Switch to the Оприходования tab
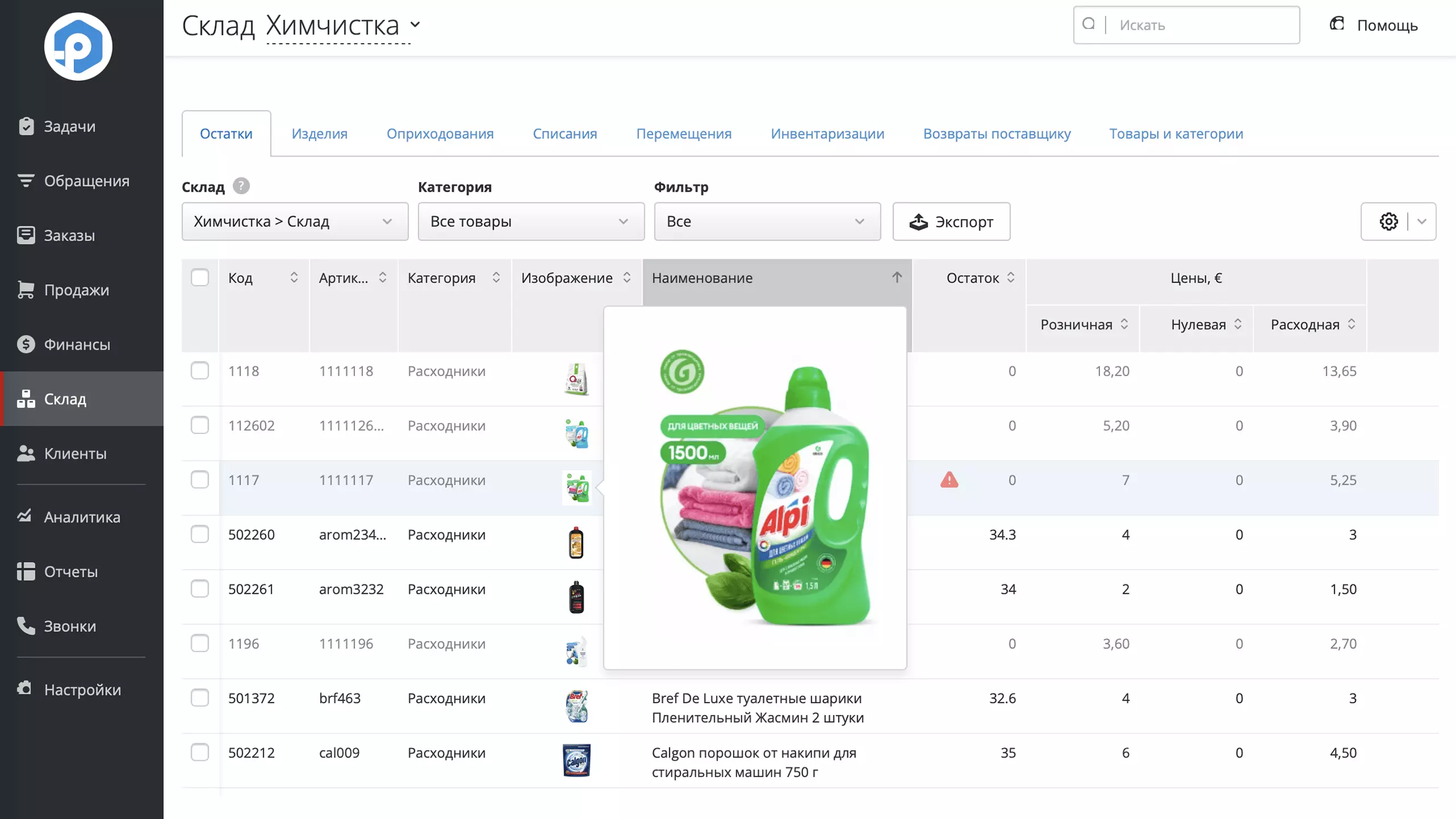 point(440,134)
